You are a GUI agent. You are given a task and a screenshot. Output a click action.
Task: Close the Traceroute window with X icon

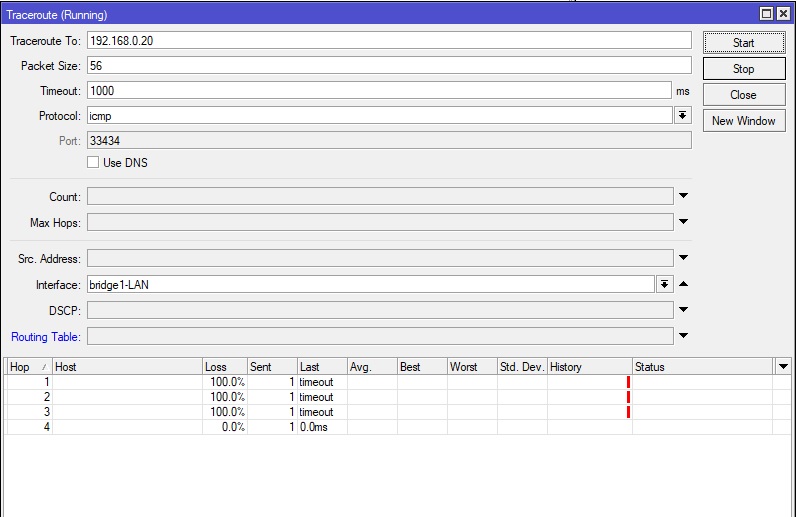coord(783,14)
